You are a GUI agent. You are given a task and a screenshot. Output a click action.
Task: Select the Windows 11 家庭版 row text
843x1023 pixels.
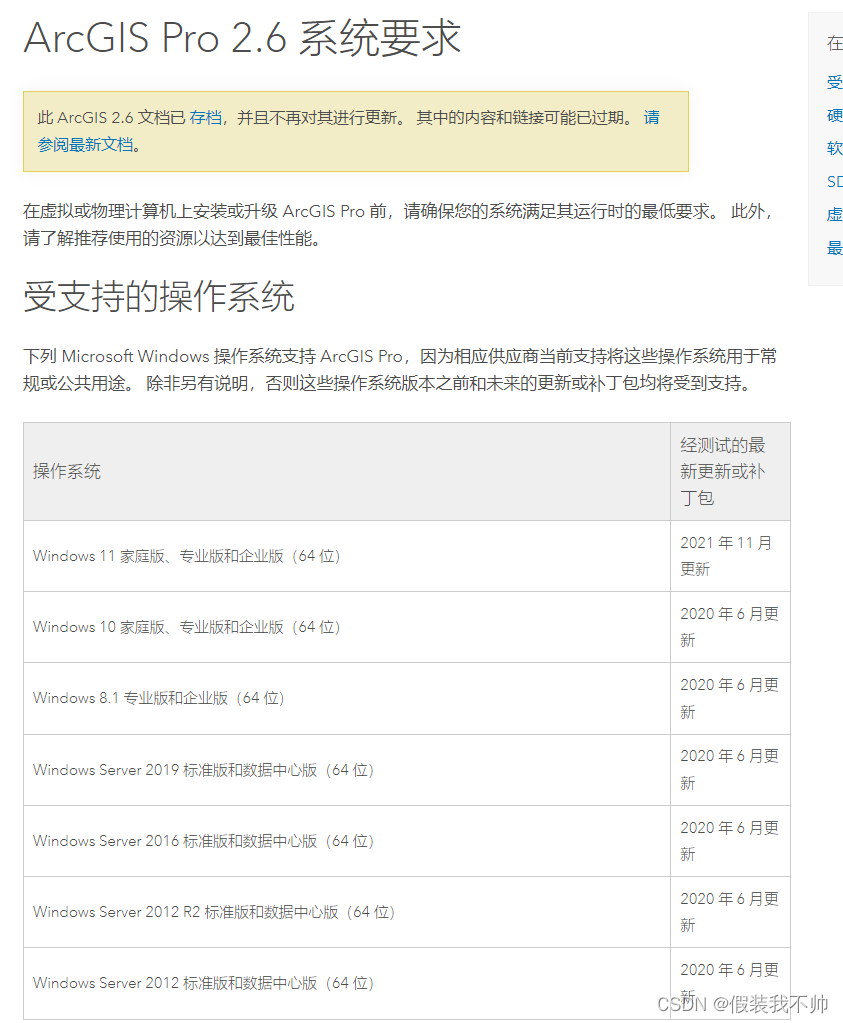click(187, 556)
